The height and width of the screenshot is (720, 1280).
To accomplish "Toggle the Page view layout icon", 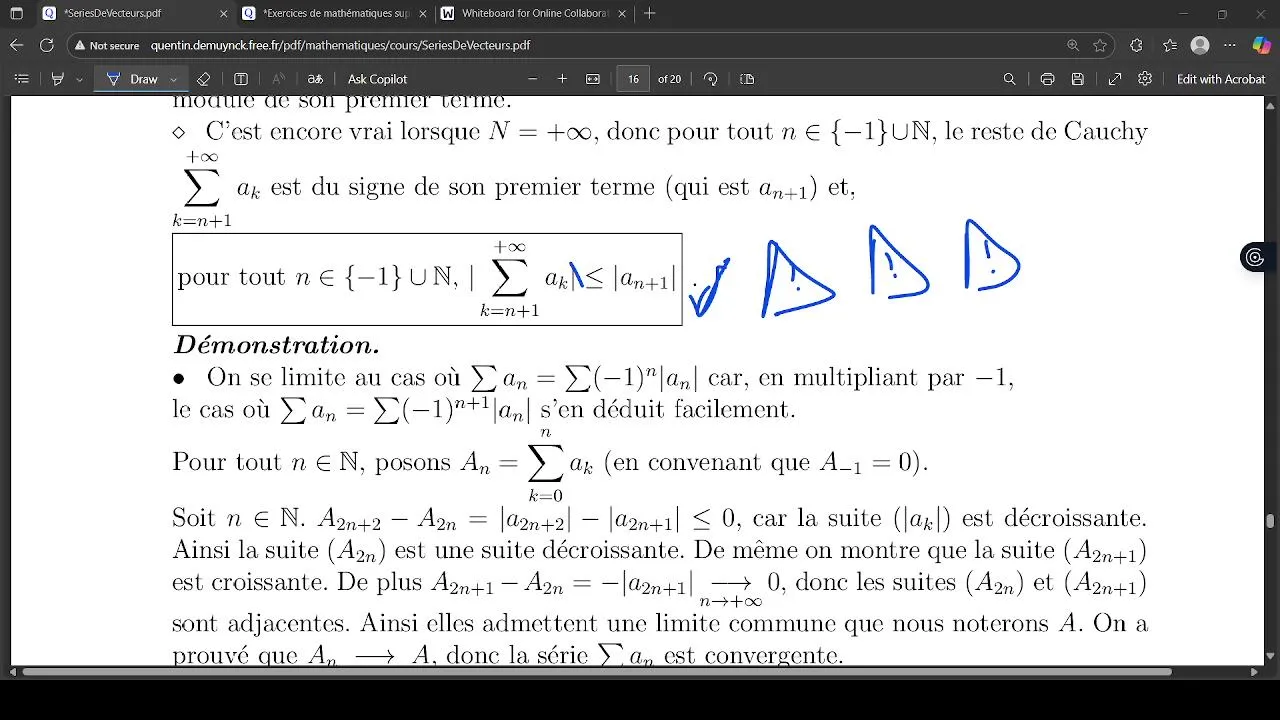I will [747, 79].
